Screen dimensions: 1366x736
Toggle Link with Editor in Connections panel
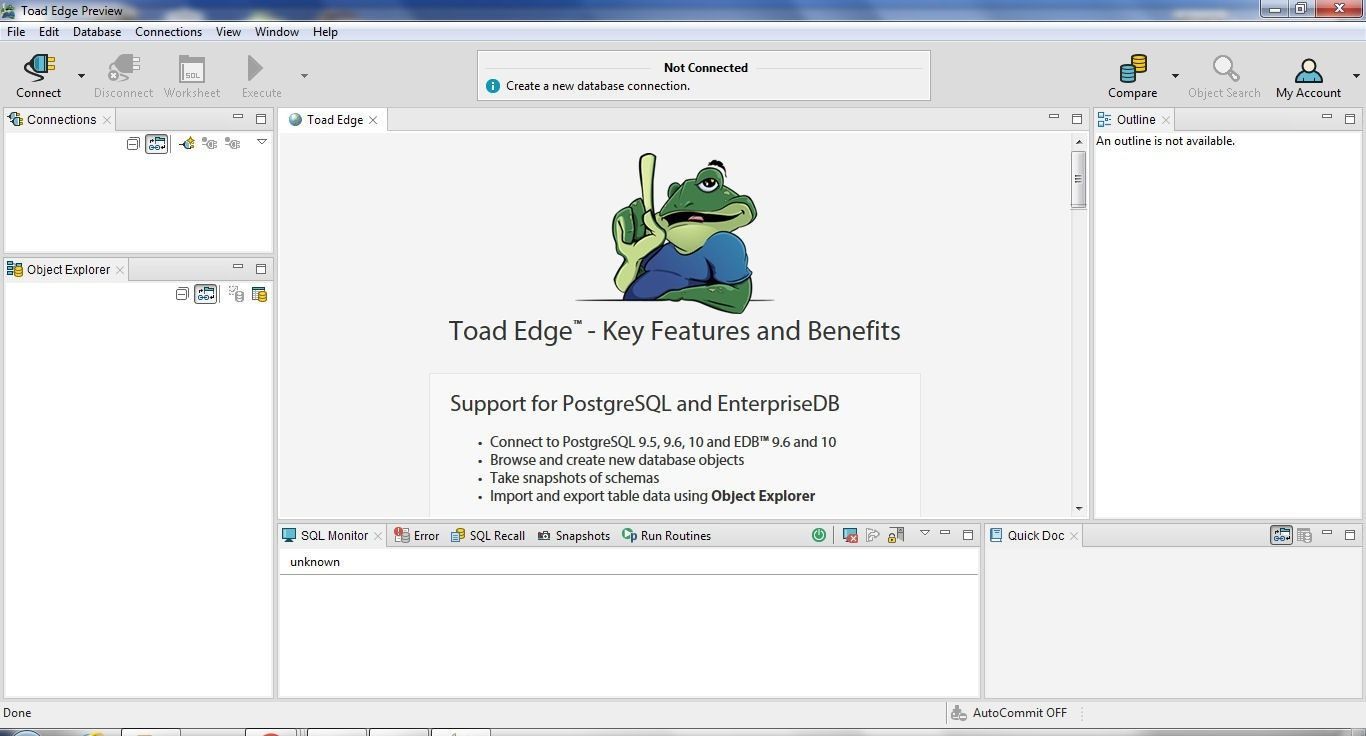pos(157,144)
